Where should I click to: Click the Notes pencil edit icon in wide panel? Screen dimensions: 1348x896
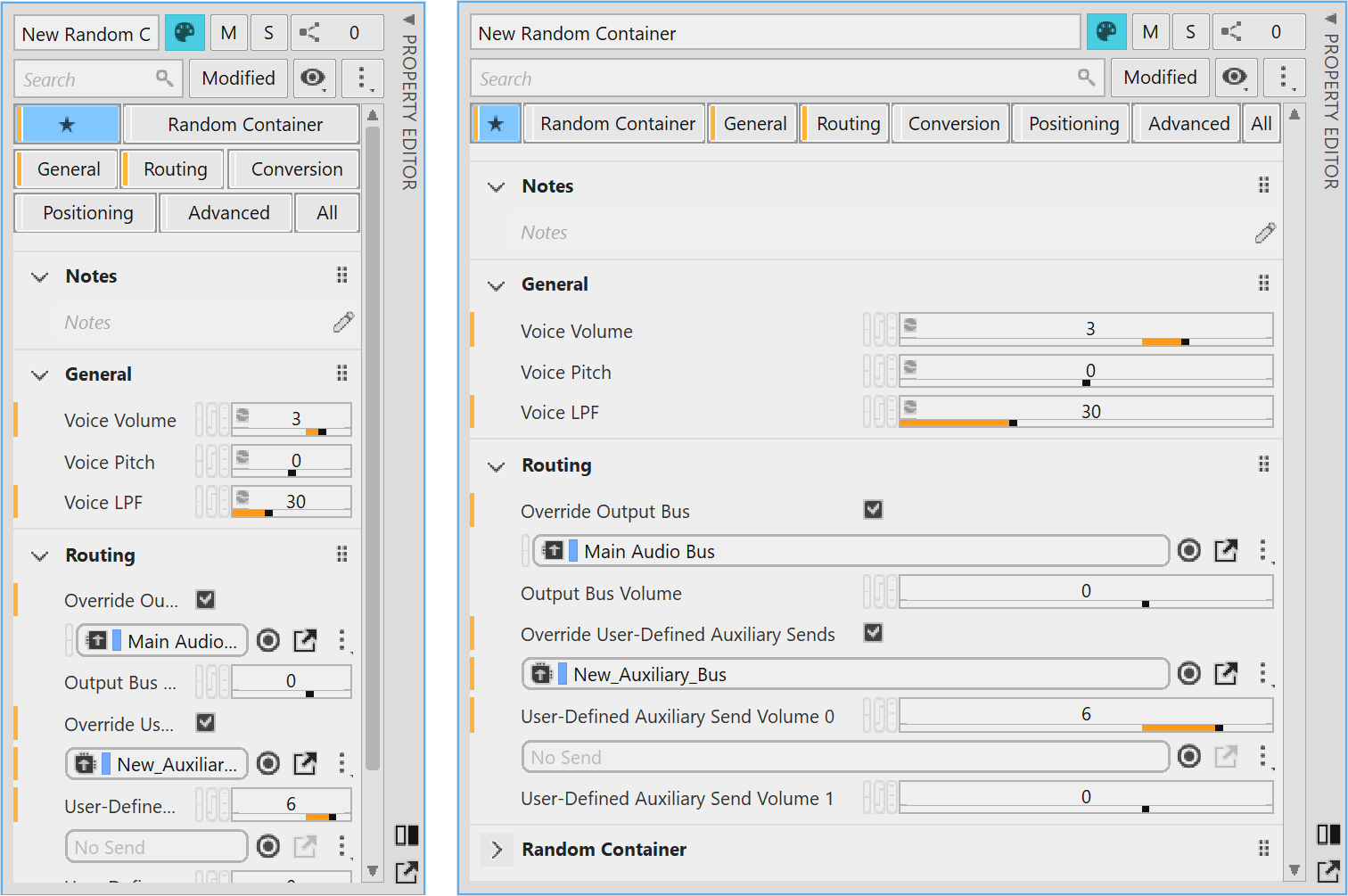1264,233
